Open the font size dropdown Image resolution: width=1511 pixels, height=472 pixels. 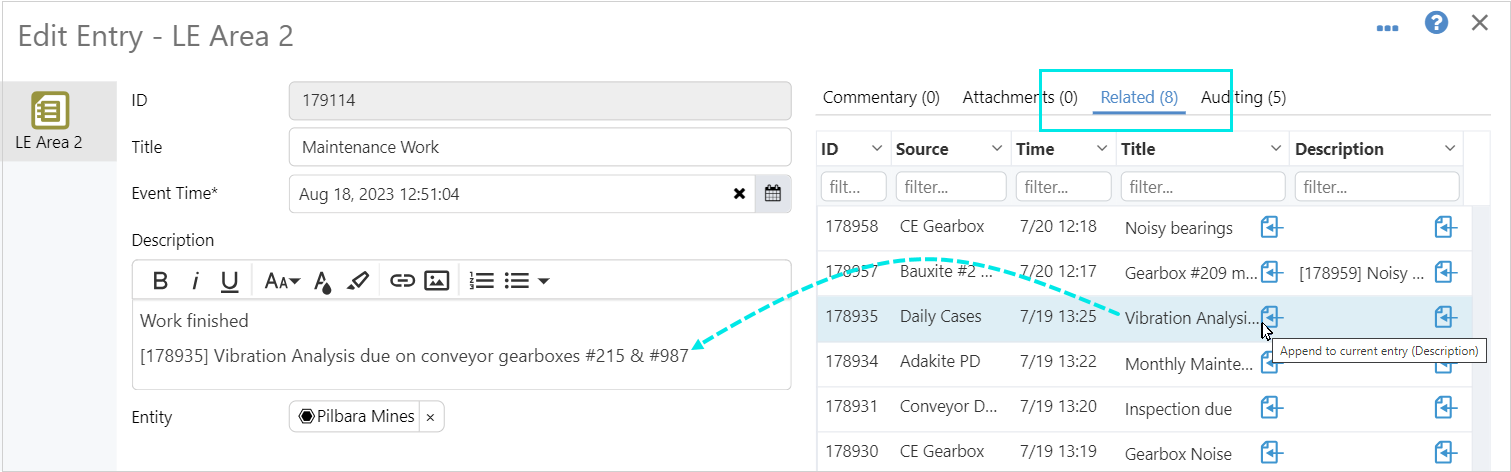pos(282,281)
